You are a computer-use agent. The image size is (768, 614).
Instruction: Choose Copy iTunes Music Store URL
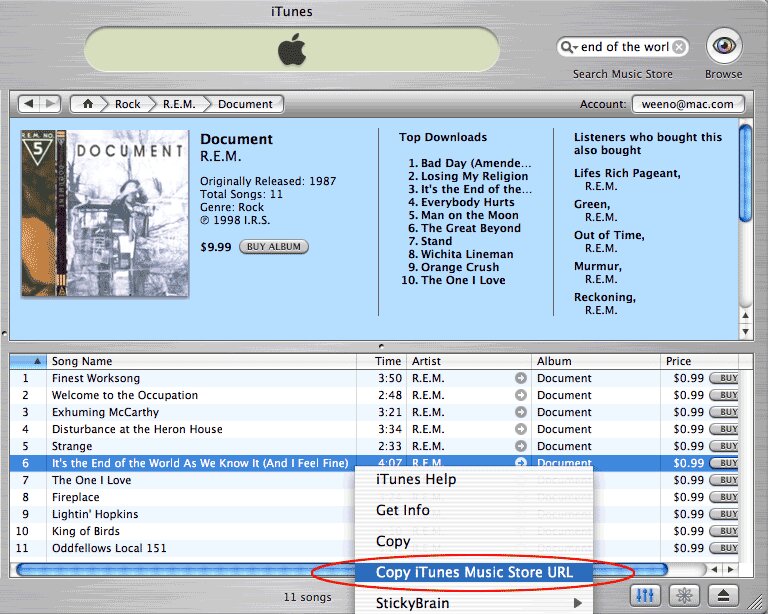point(474,572)
